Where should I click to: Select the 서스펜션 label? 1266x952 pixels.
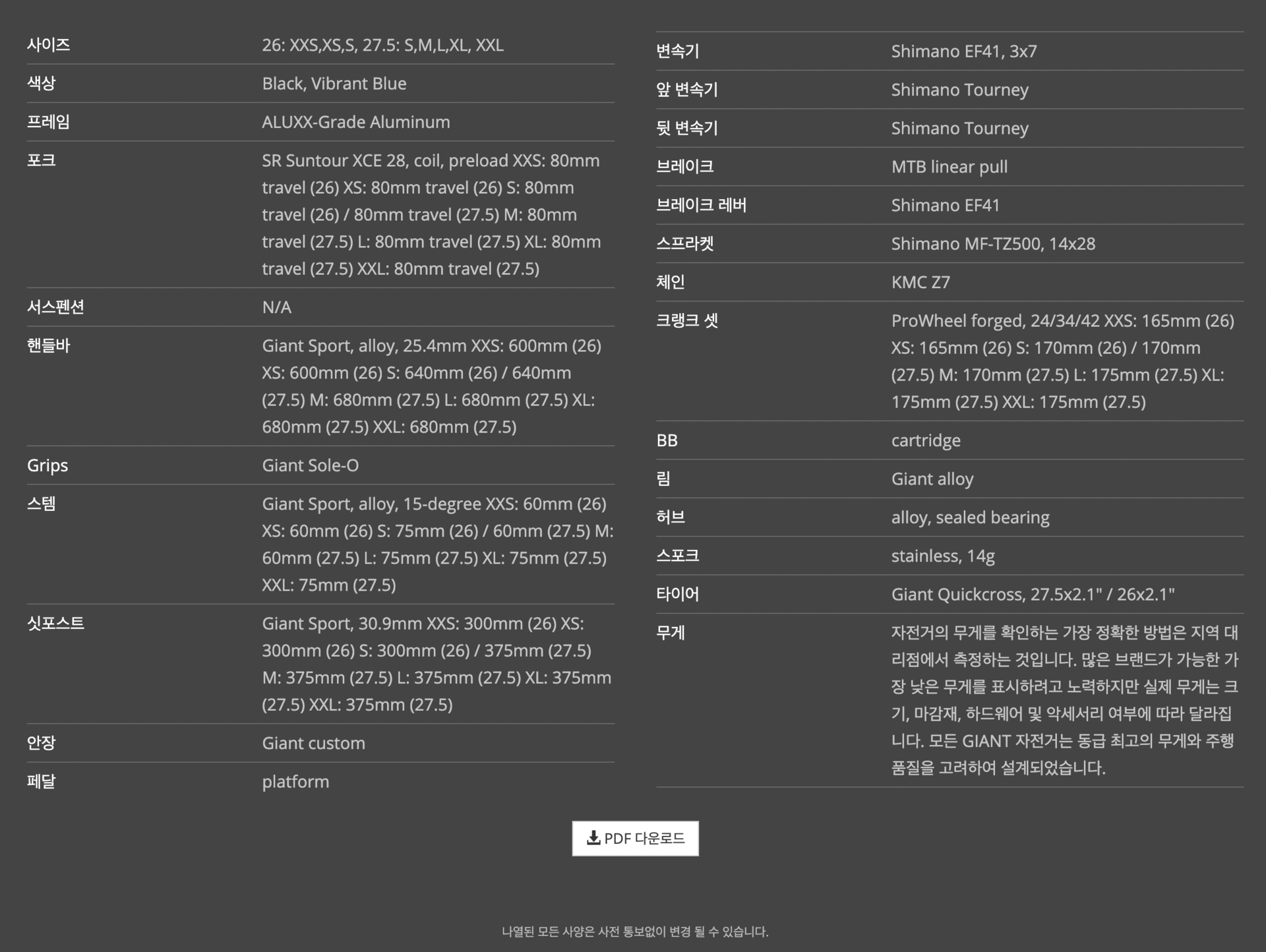55,307
